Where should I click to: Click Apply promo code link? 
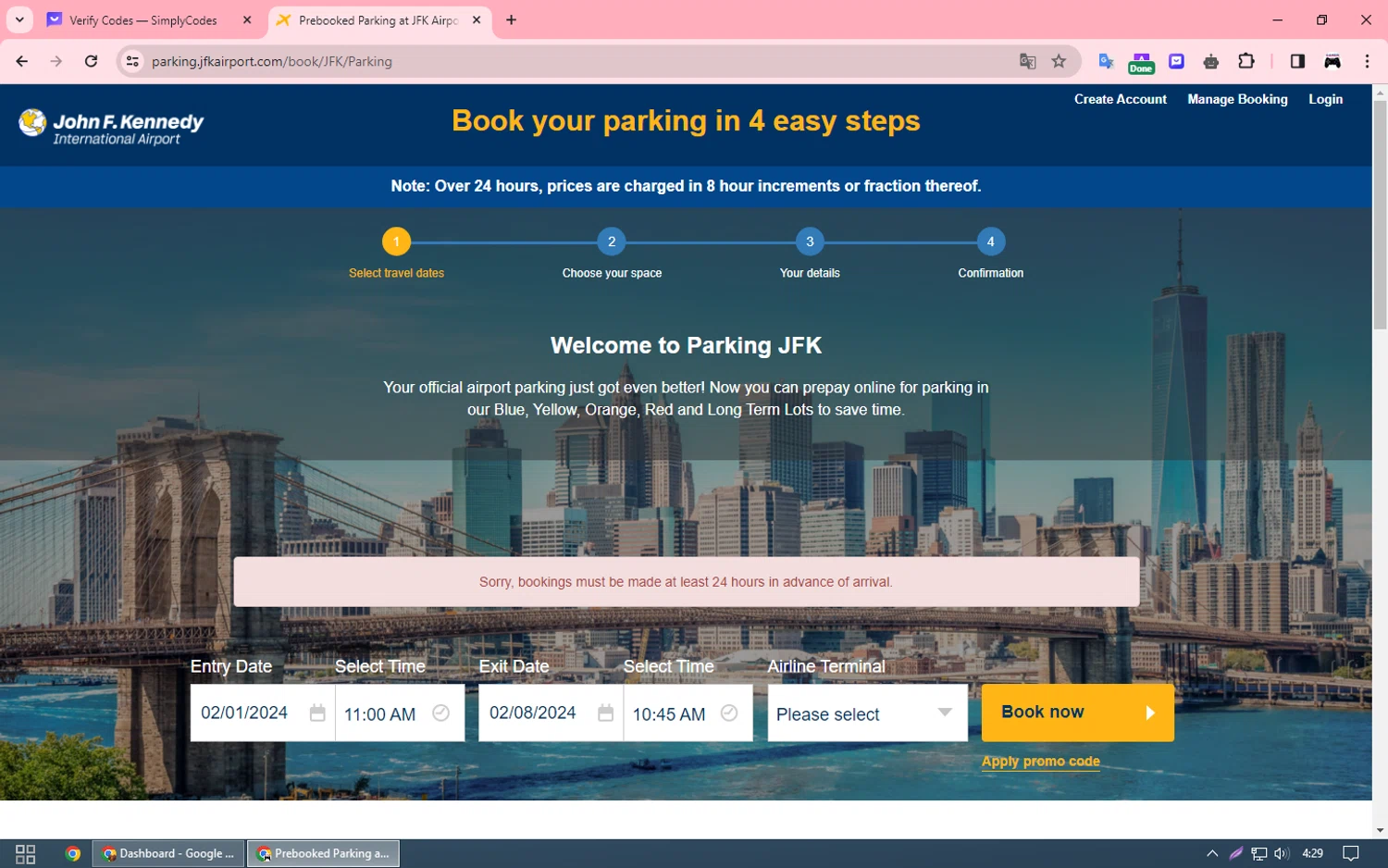tap(1040, 762)
